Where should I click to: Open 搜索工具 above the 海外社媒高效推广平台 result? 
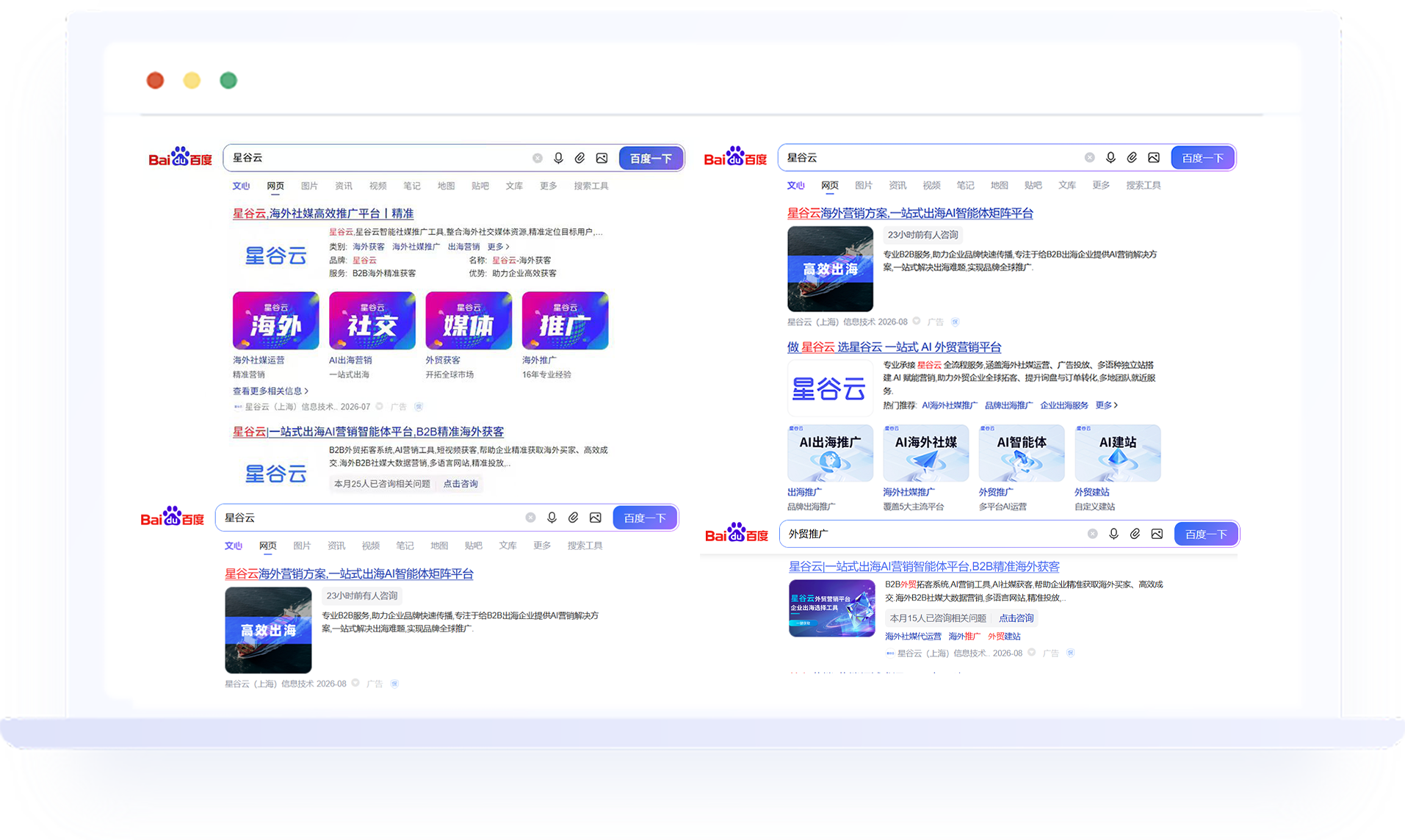[x=591, y=186]
